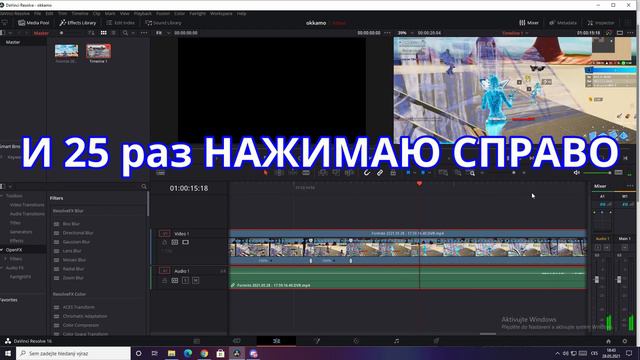Click the media pool search icon

click(125, 33)
